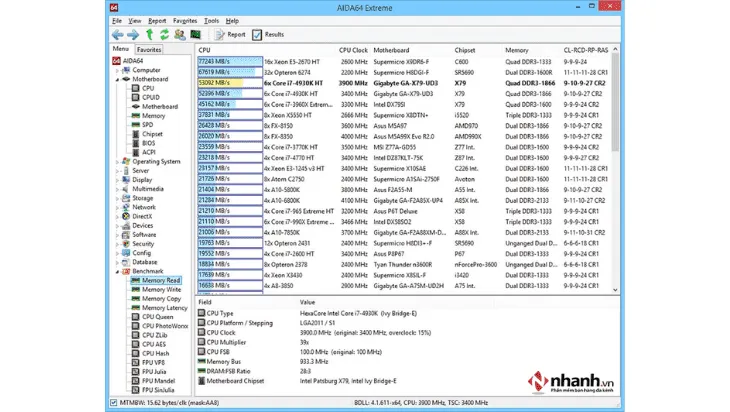Image resolution: width=730 pixels, height=412 pixels.
Task: Collapse the Benchmark tree node
Action: pyautogui.click(x=117, y=271)
